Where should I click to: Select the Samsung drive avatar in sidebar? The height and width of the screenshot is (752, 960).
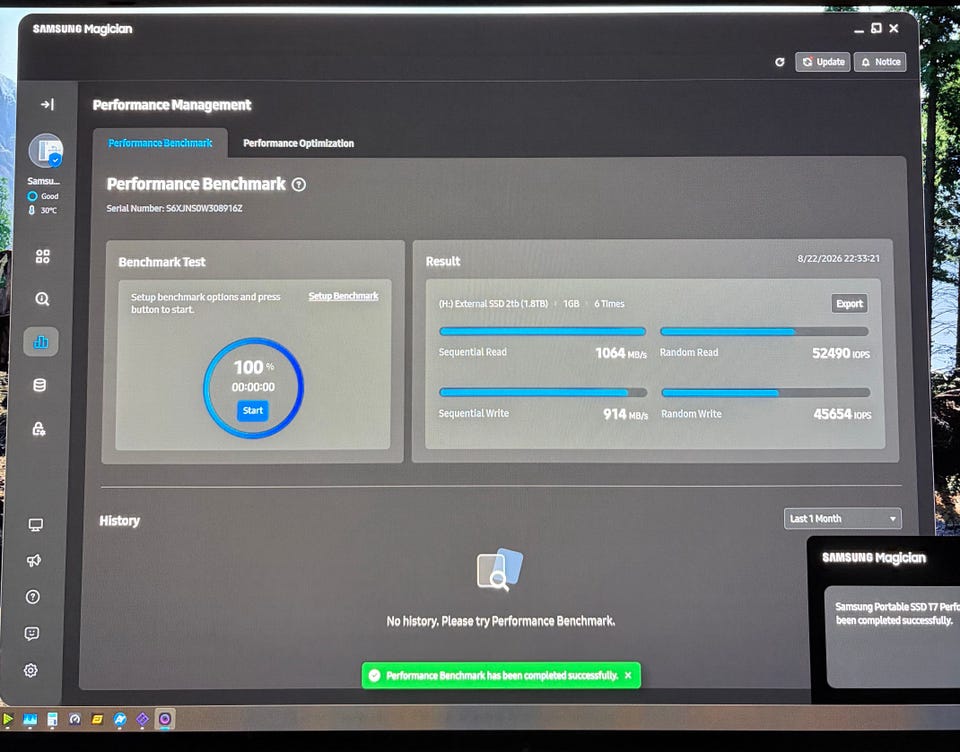46,151
